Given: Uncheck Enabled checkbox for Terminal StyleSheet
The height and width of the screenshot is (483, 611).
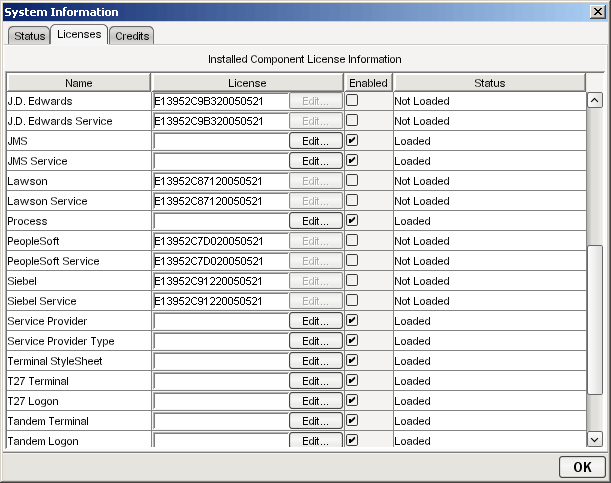Looking at the screenshot, I should tap(352, 360).
